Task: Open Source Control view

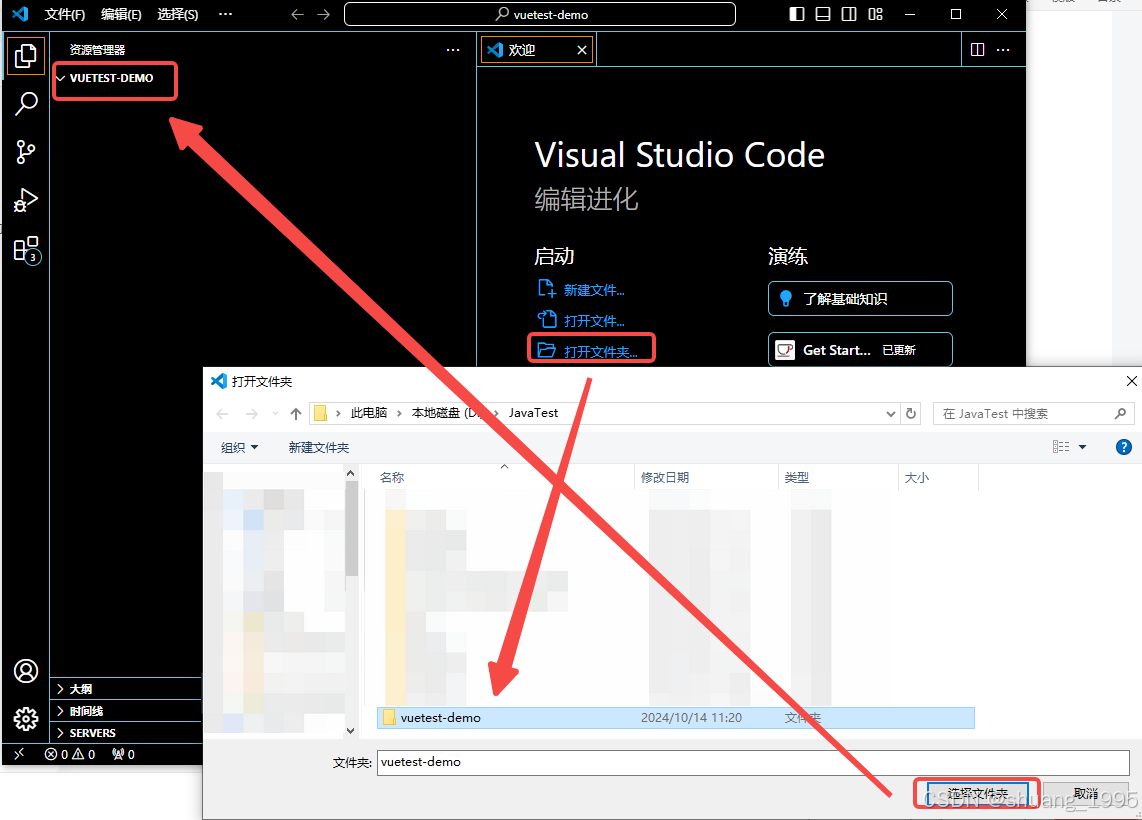Action: (x=25, y=152)
